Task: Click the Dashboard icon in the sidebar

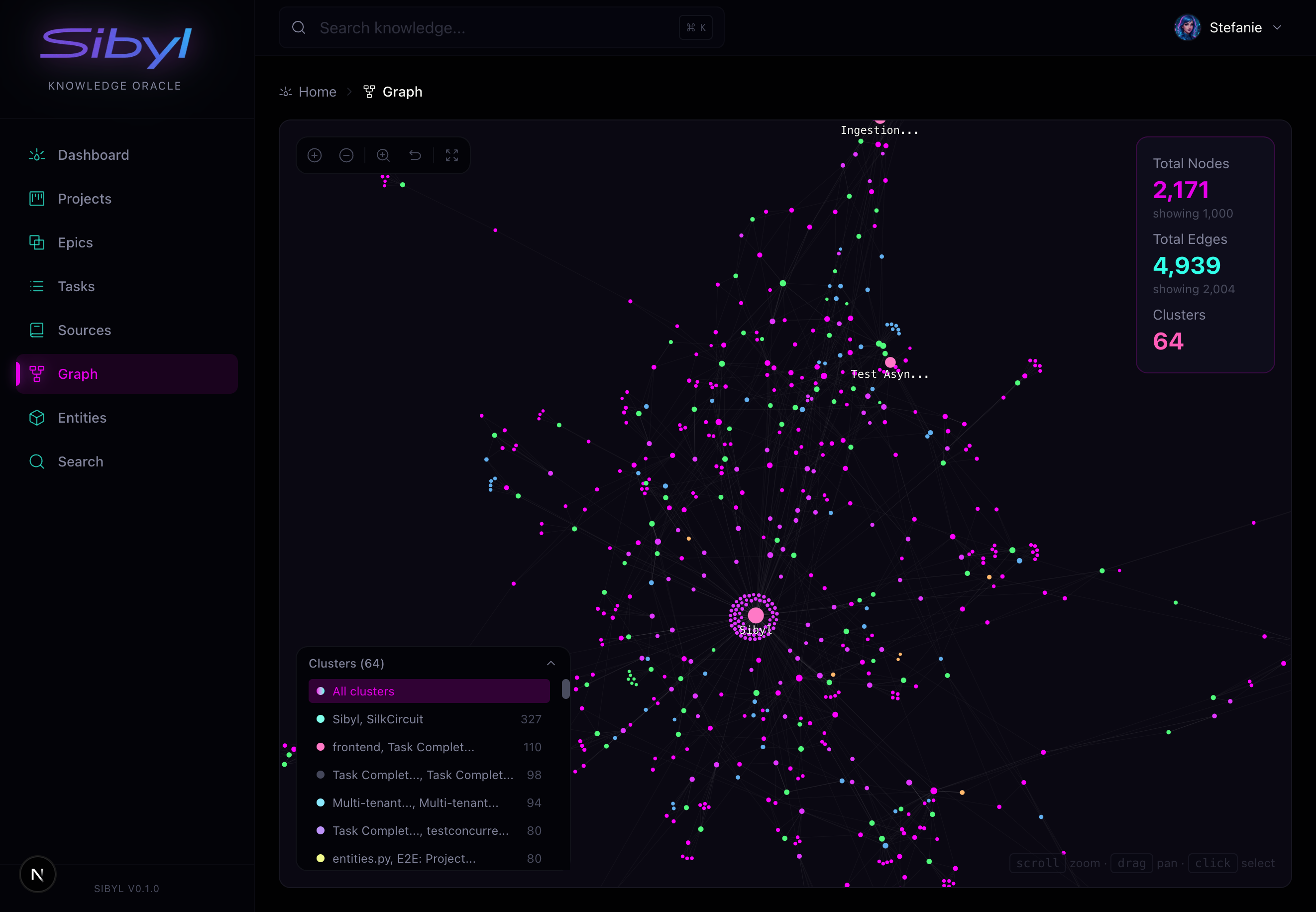Action: click(36, 155)
